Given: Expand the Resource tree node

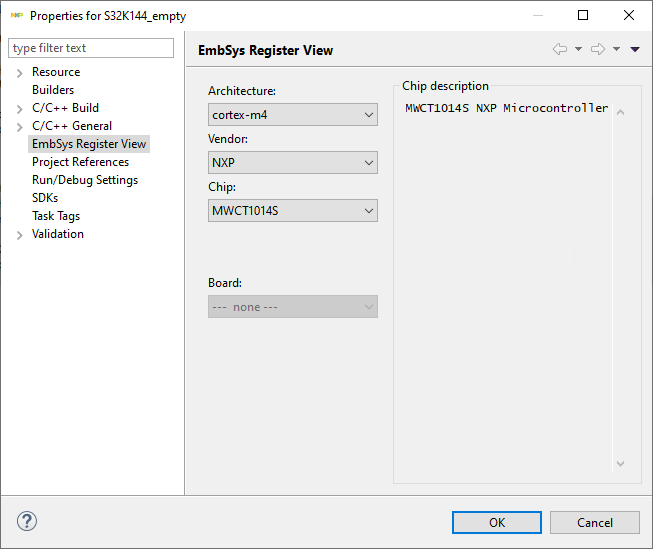Looking at the screenshot, I should click(20, 73).
